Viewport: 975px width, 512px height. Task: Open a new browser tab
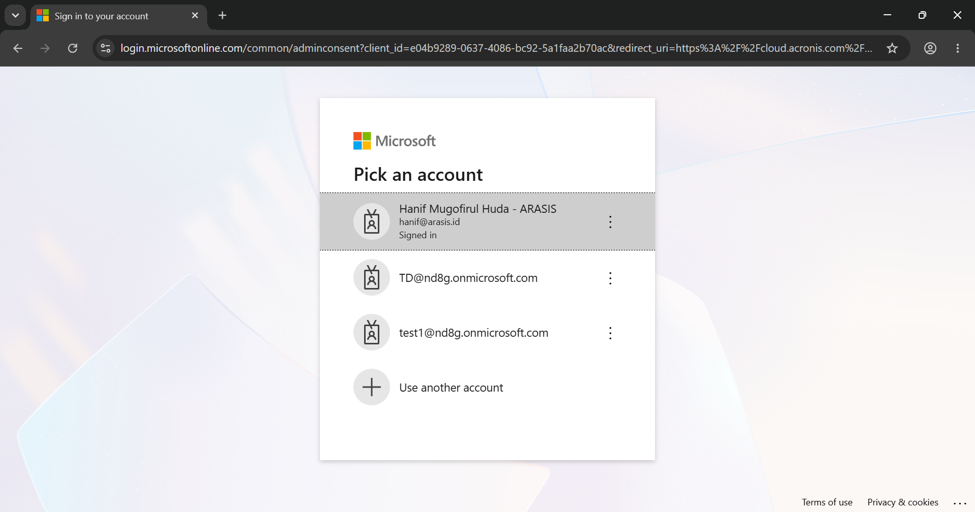tap(222, 16)
